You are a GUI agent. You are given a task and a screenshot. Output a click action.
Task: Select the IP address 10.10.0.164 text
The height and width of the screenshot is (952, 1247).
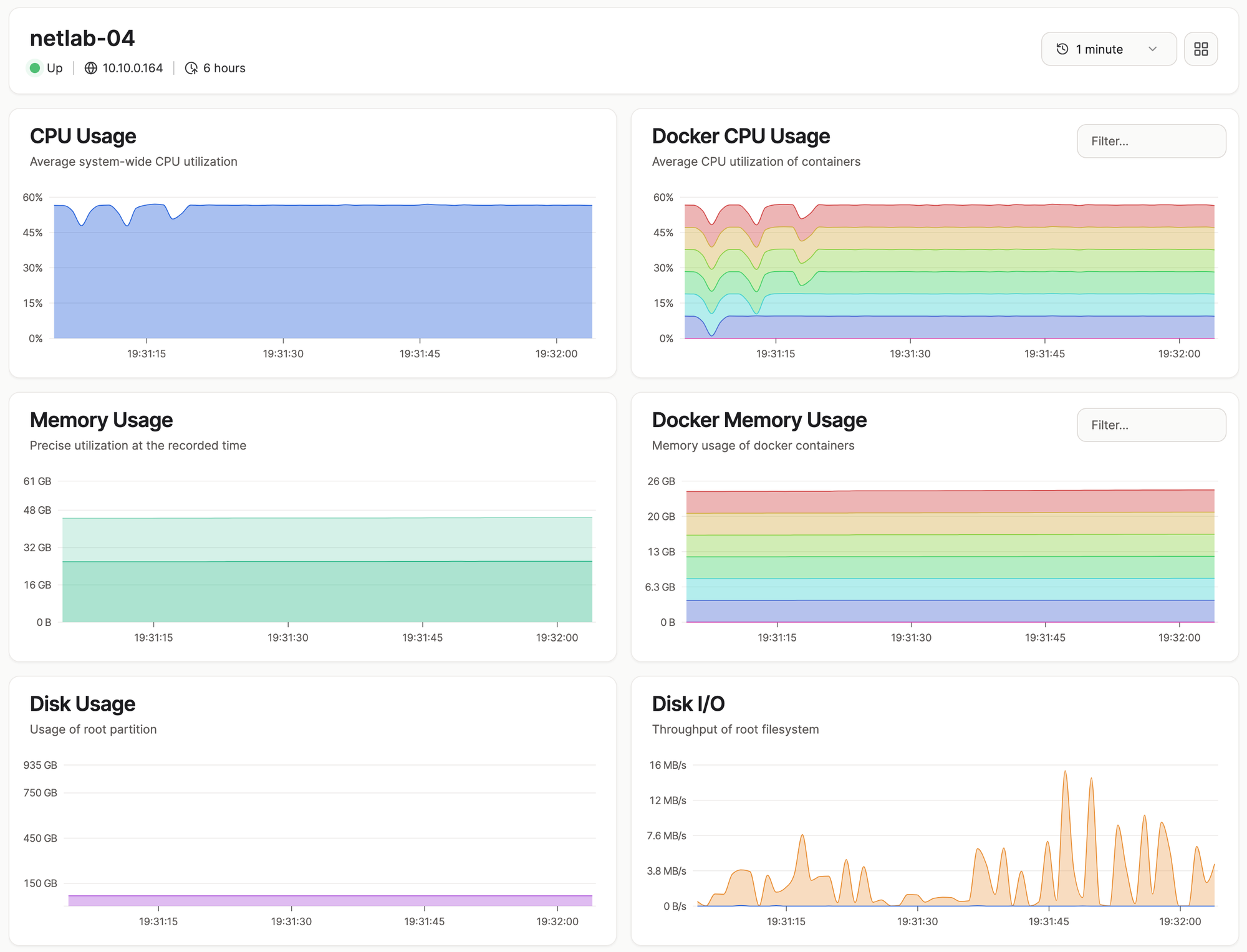(133, 68)
